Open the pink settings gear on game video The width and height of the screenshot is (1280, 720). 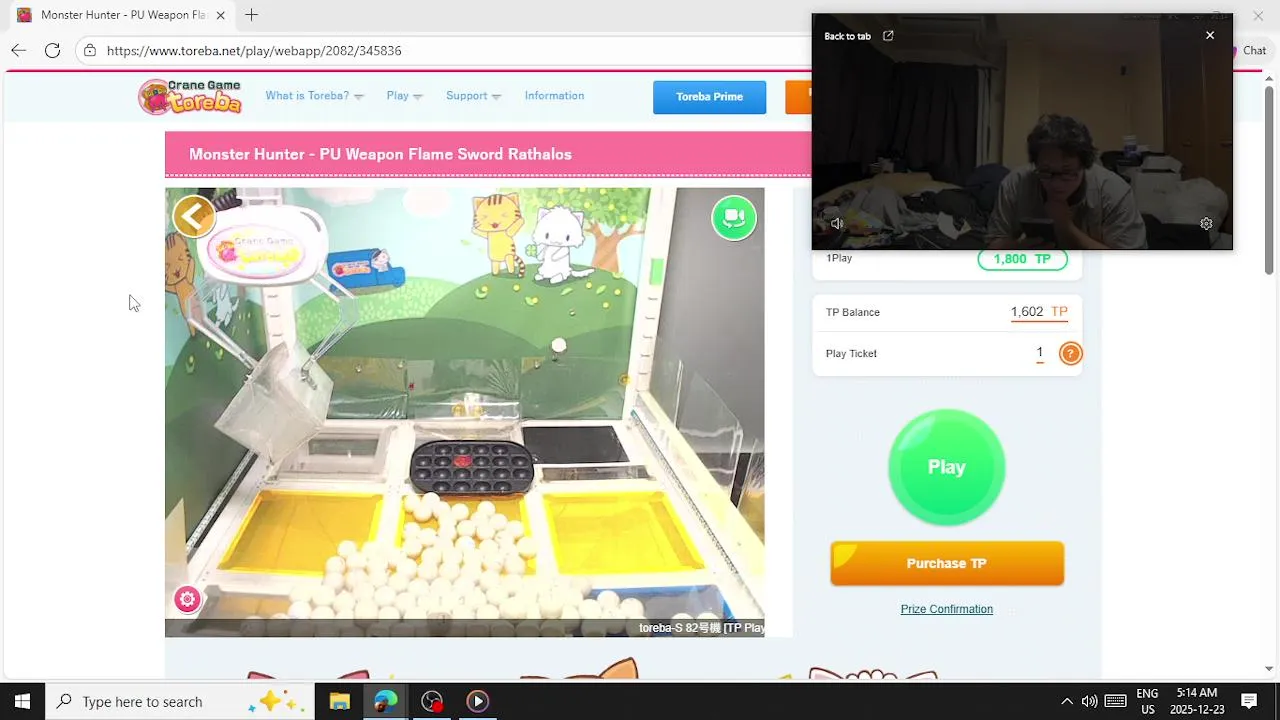click(187, 599)
